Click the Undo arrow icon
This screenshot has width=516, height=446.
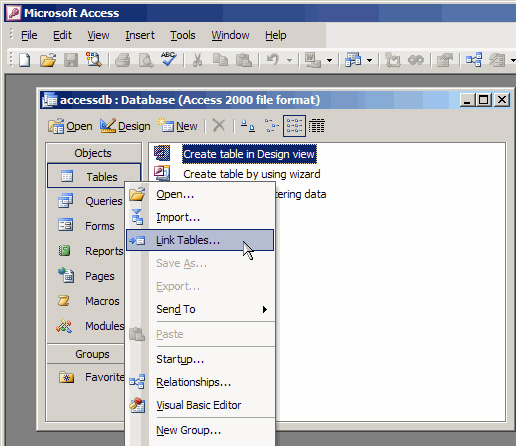point(273,60)
